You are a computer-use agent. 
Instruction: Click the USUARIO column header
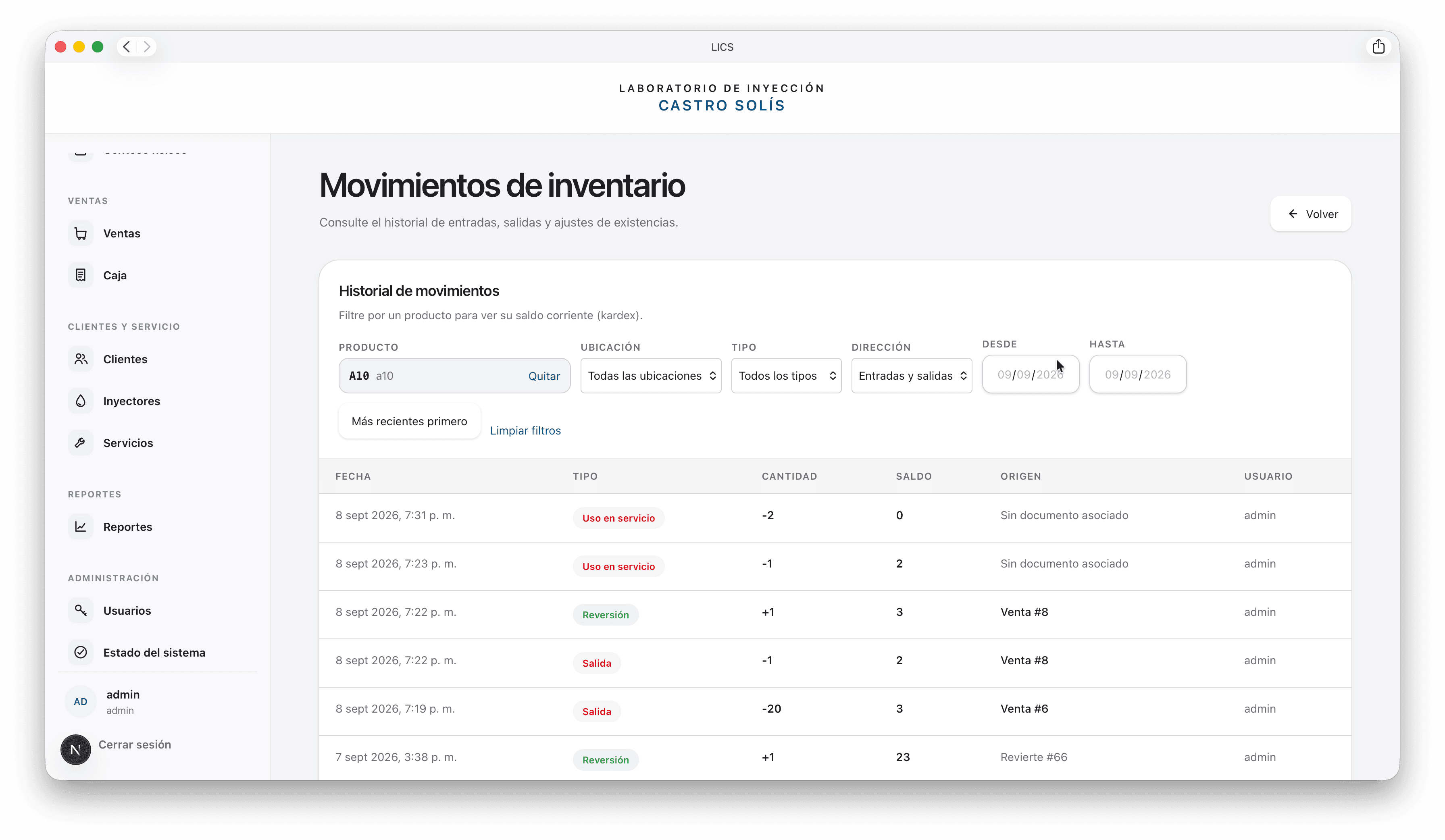[x=1268, y=476]
